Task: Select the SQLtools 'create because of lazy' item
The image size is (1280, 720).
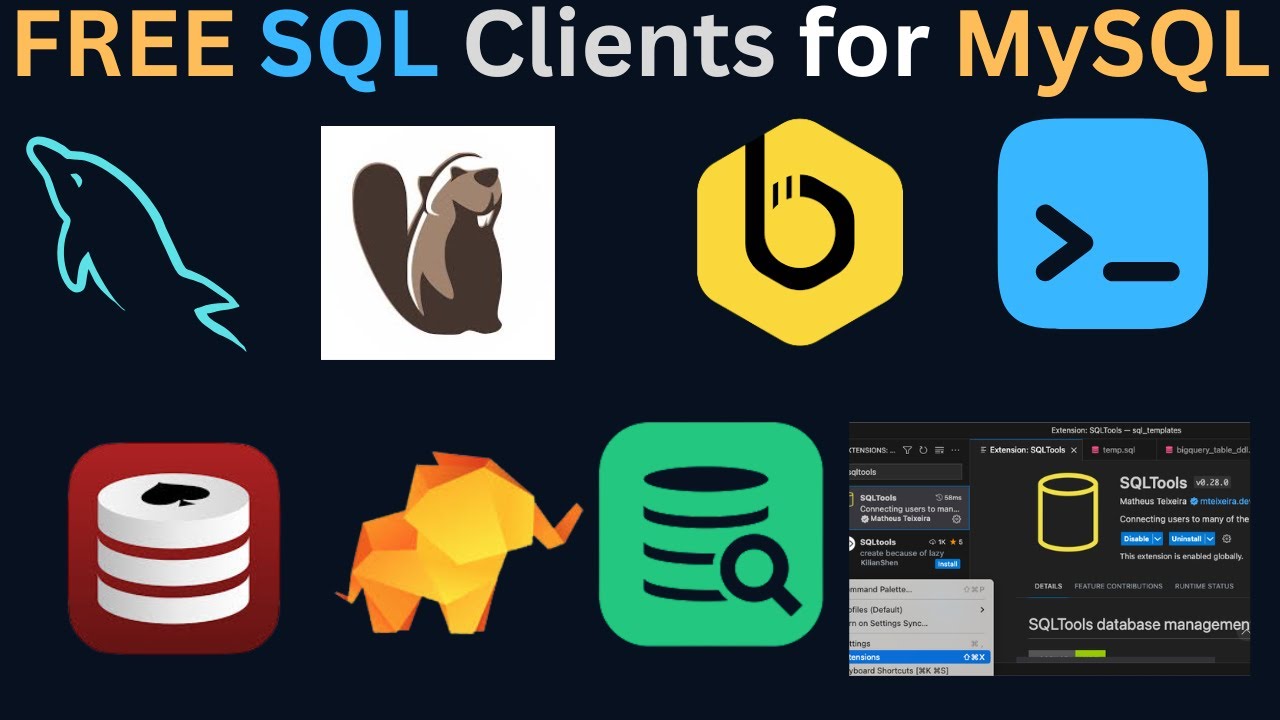Action: click(909, 552)
